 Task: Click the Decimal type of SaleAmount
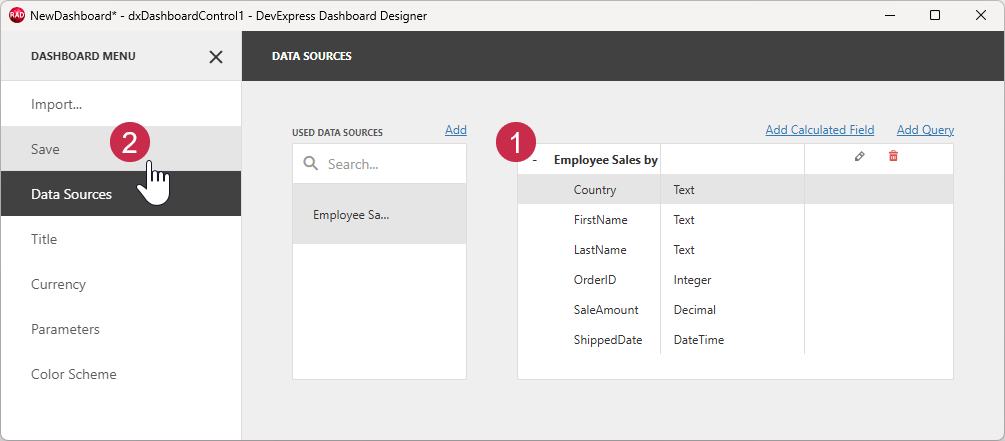(694, 310)
